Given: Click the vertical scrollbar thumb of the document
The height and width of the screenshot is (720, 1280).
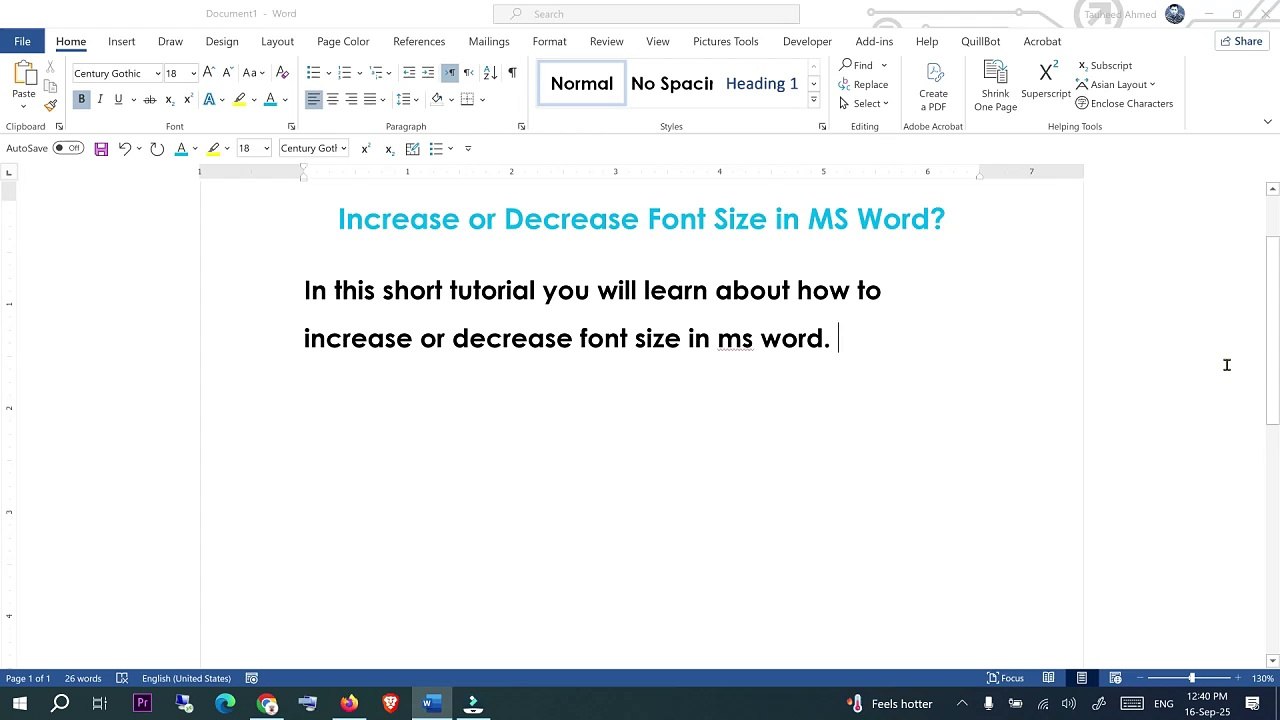Looking at the screenshot, I should click(1272, 331).
